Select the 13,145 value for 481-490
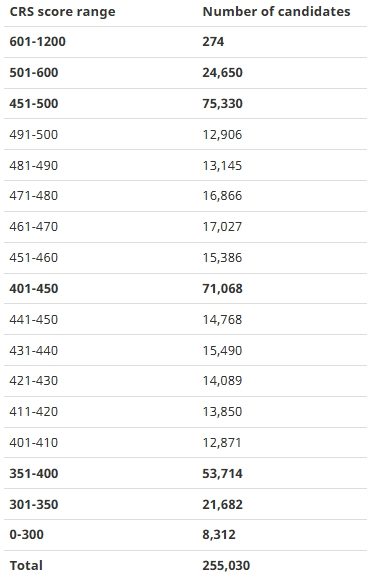Viewport: 367px width, 583px height. pos(222,165)
